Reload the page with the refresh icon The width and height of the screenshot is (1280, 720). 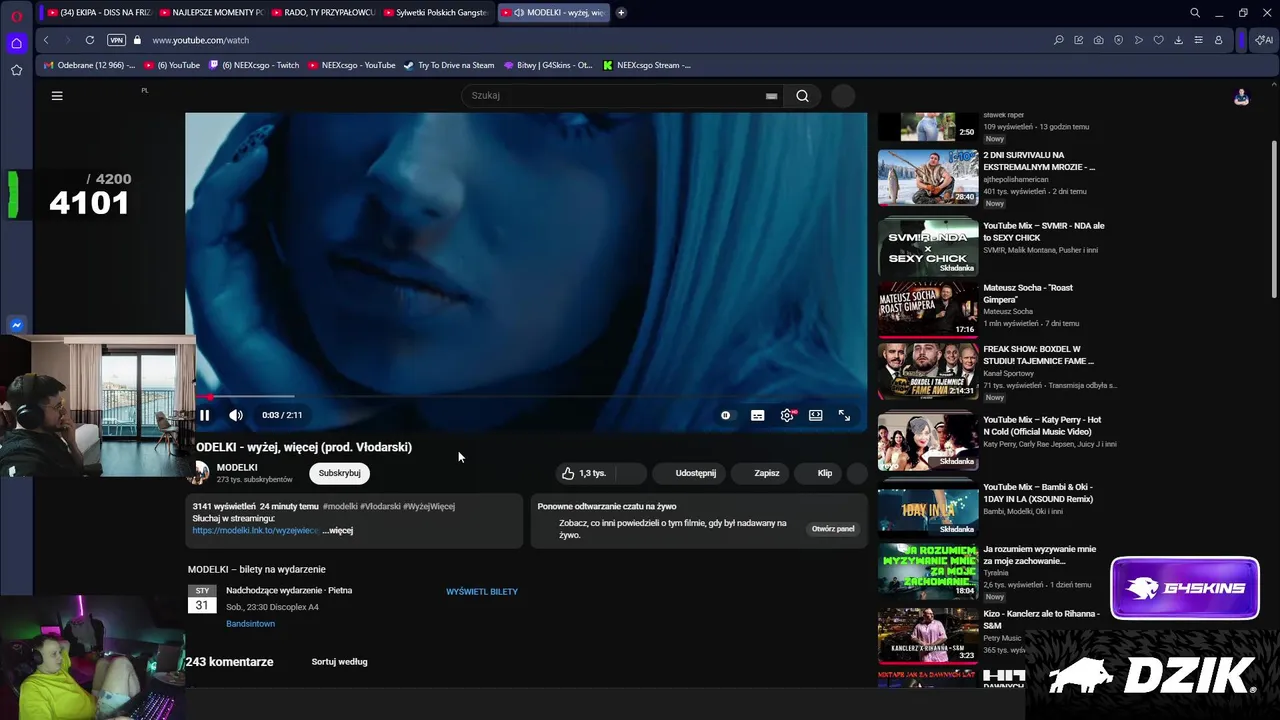[90, 40]
